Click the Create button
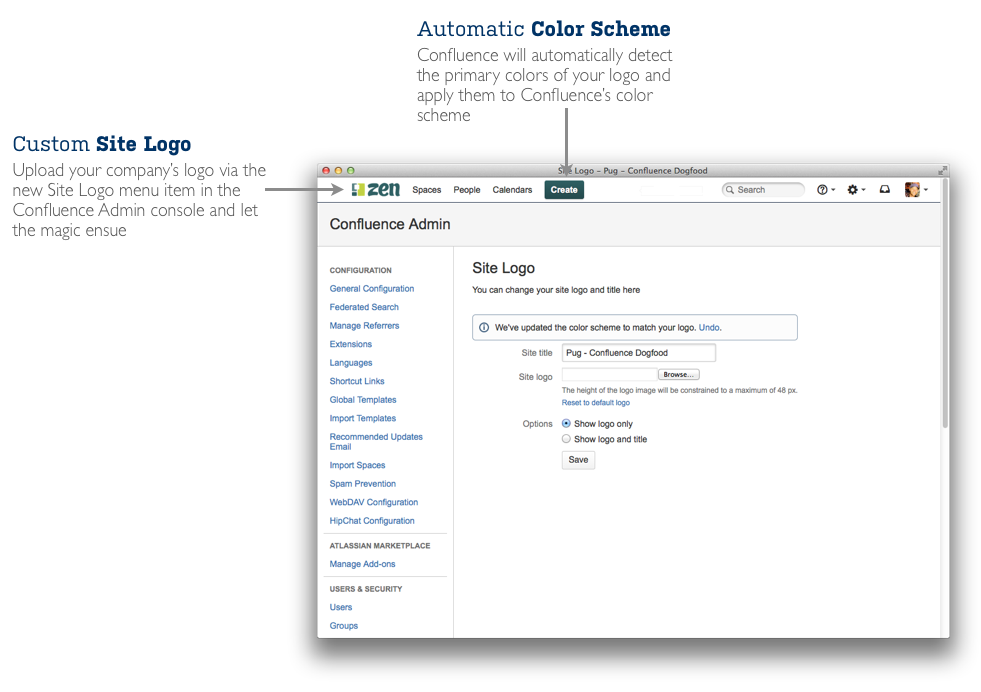Screen dimensions: 981x692 tap(564, 190)
